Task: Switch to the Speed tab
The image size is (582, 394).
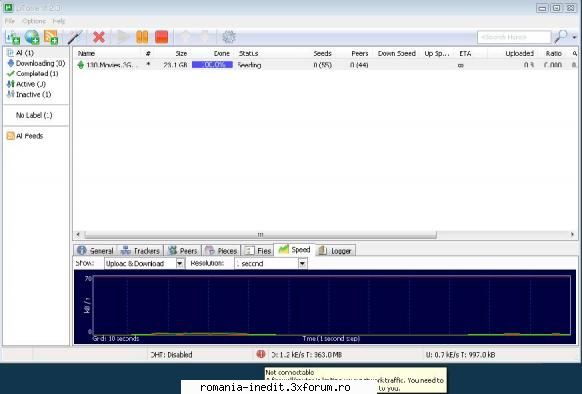Action: 295,250
